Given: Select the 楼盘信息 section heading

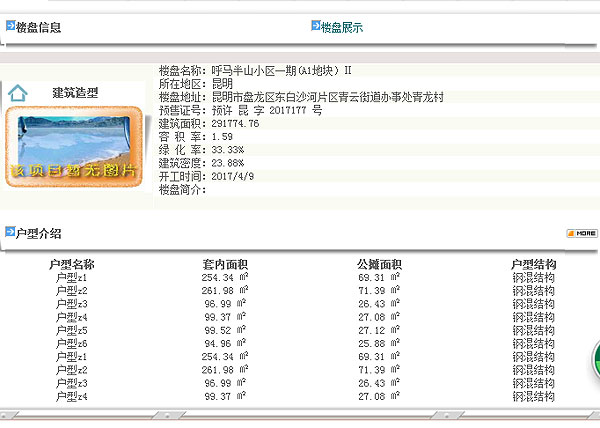Looking at the screenshot, I should click(x=38, y=27).
